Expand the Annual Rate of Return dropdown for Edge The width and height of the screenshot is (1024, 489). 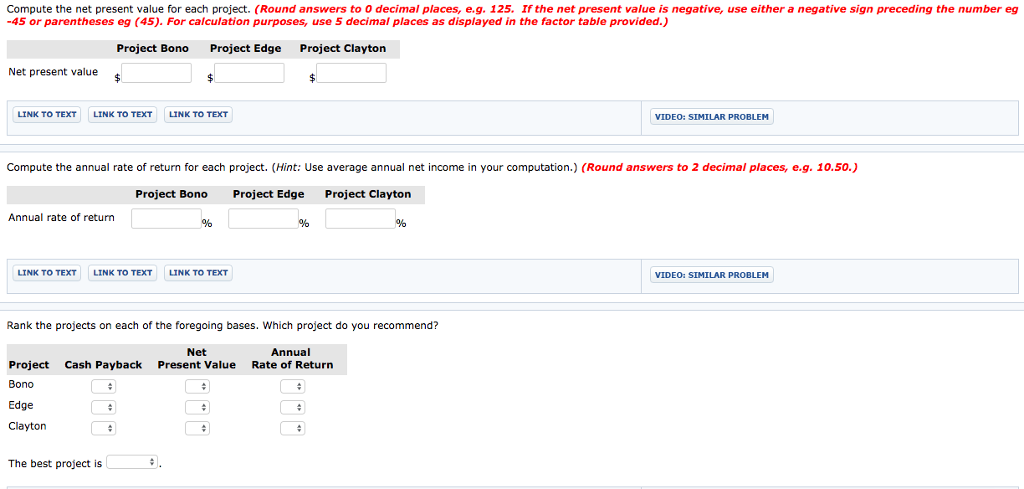pyautogui.click(x=292, y=407)
